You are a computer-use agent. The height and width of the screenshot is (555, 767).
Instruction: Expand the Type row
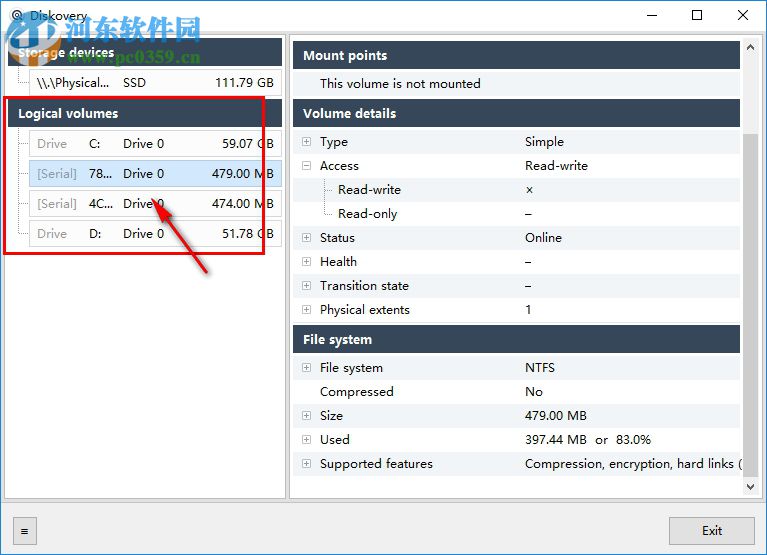click(x=306, y=142)
